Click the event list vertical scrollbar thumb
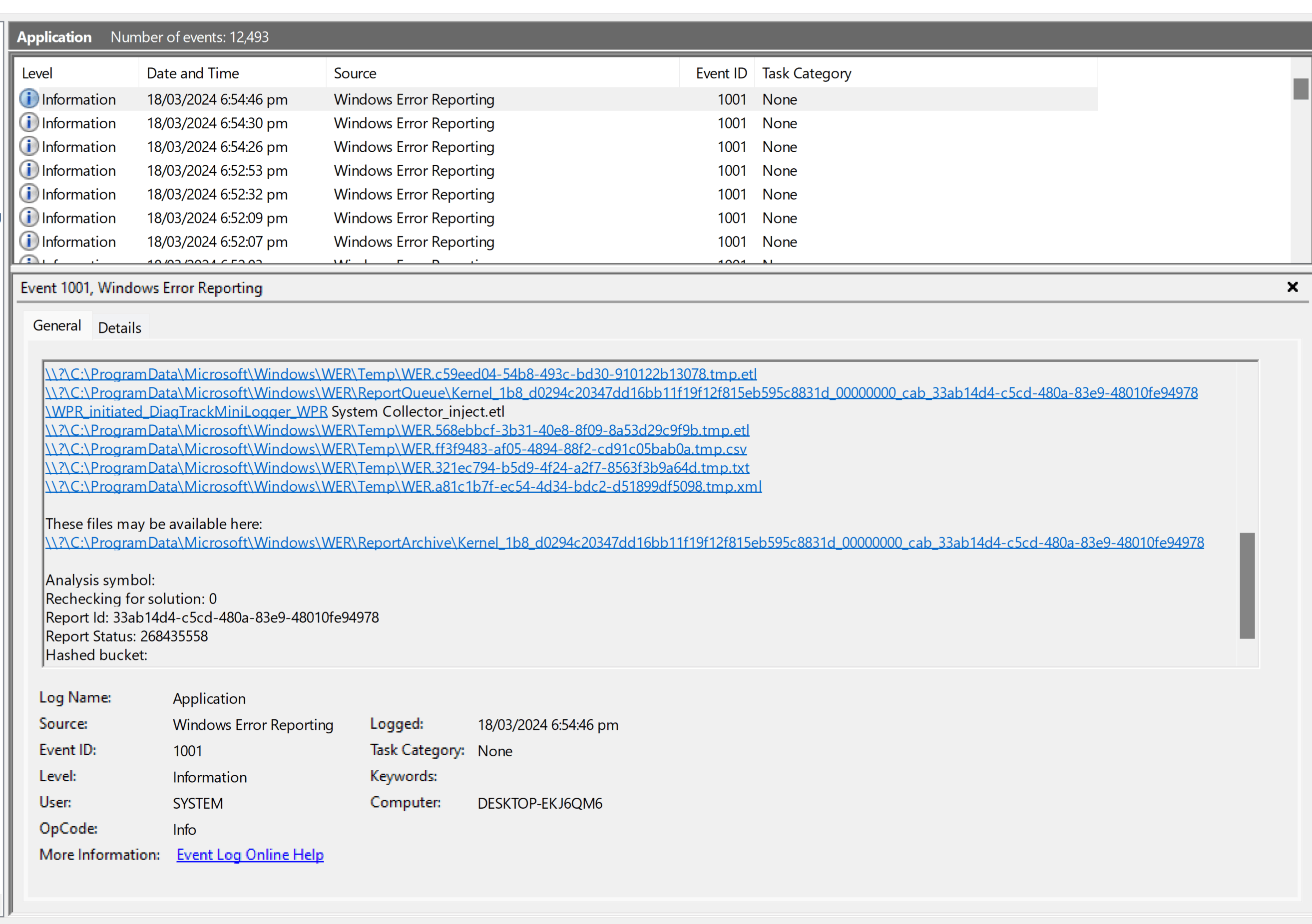The width and height of the screenshot is (1312, 924). 1301,89
